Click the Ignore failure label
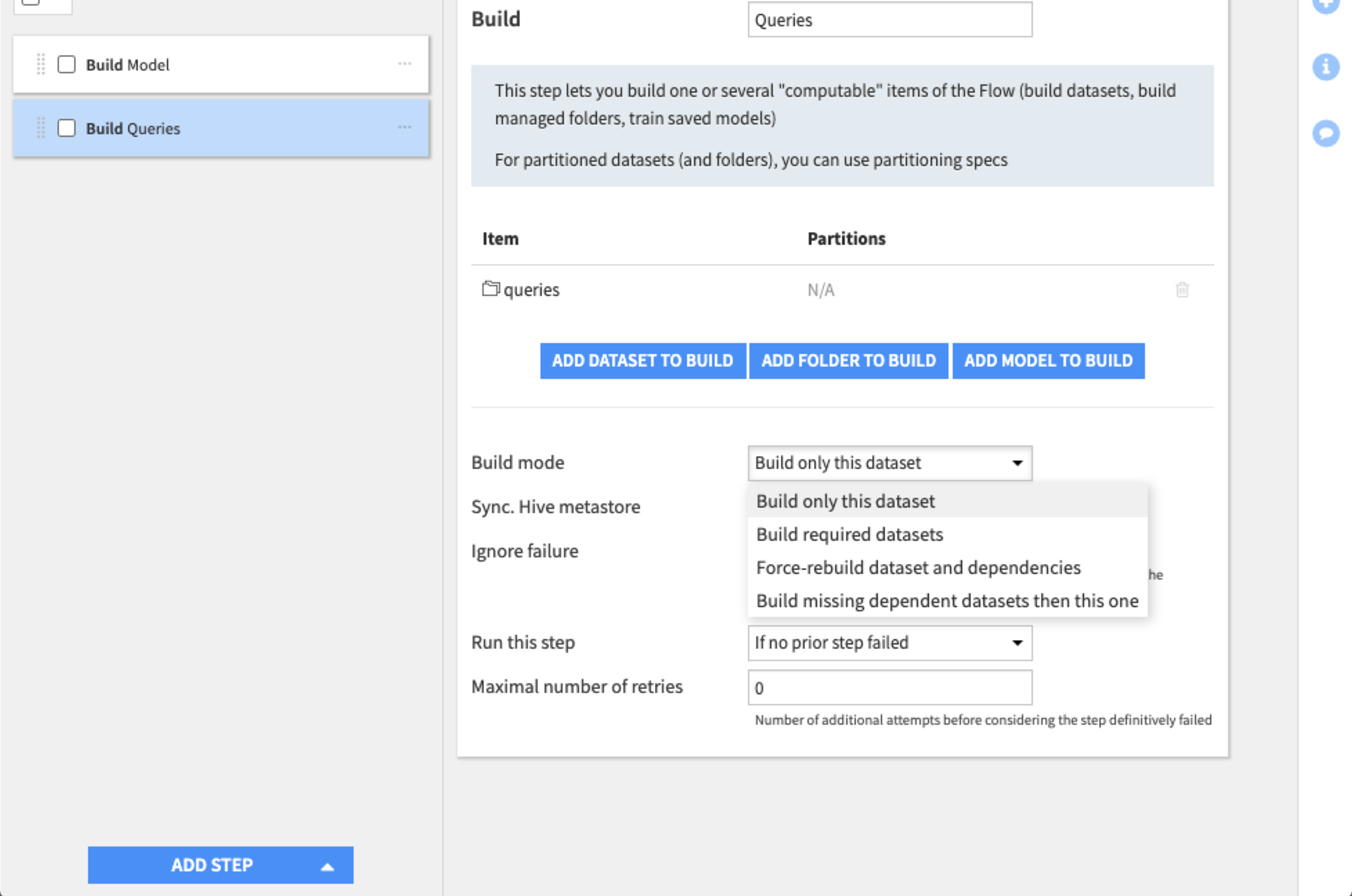This screenshot has width=1352, height=896. (x=525, y=551)
